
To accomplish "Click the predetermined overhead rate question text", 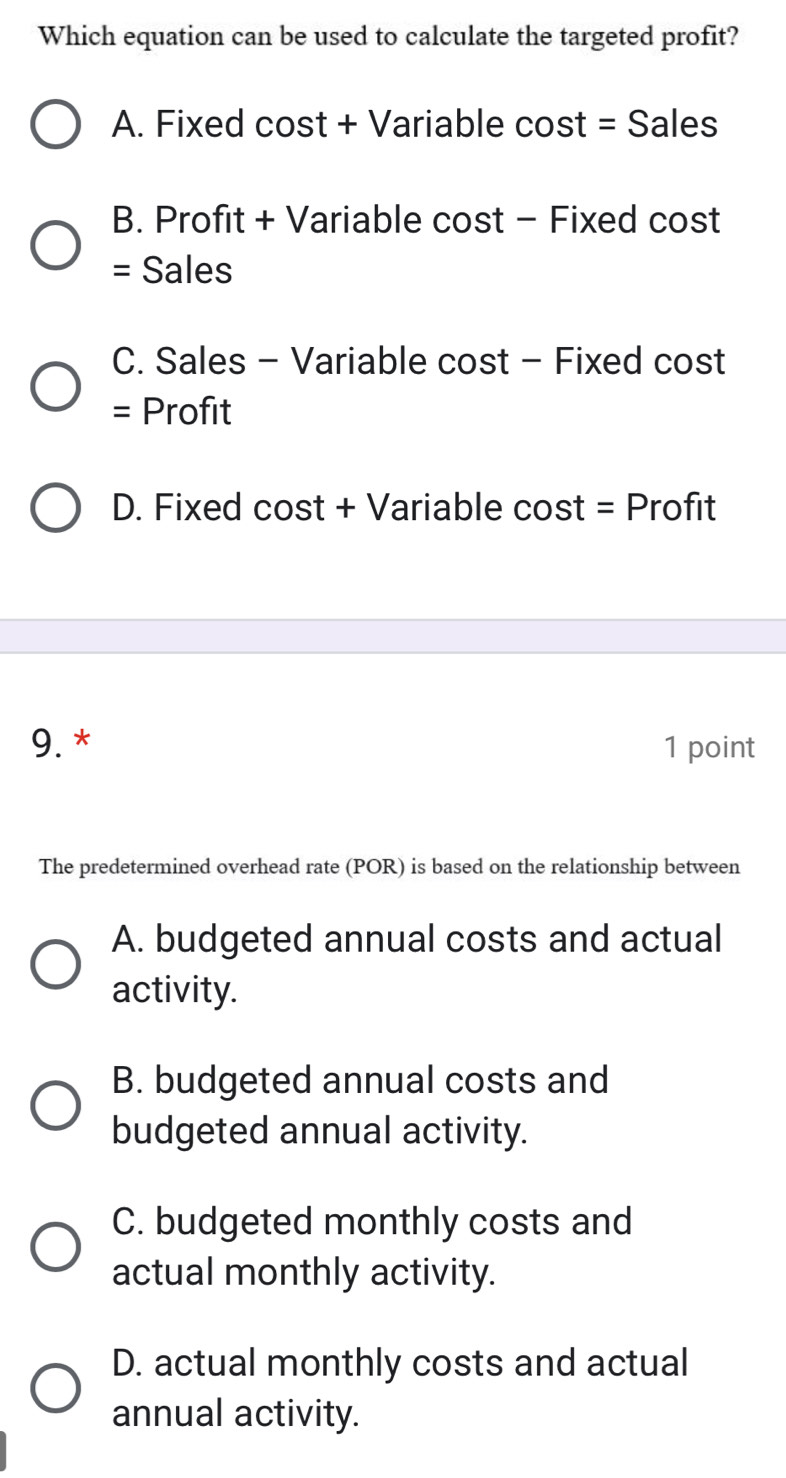I will tap(390, 867).
